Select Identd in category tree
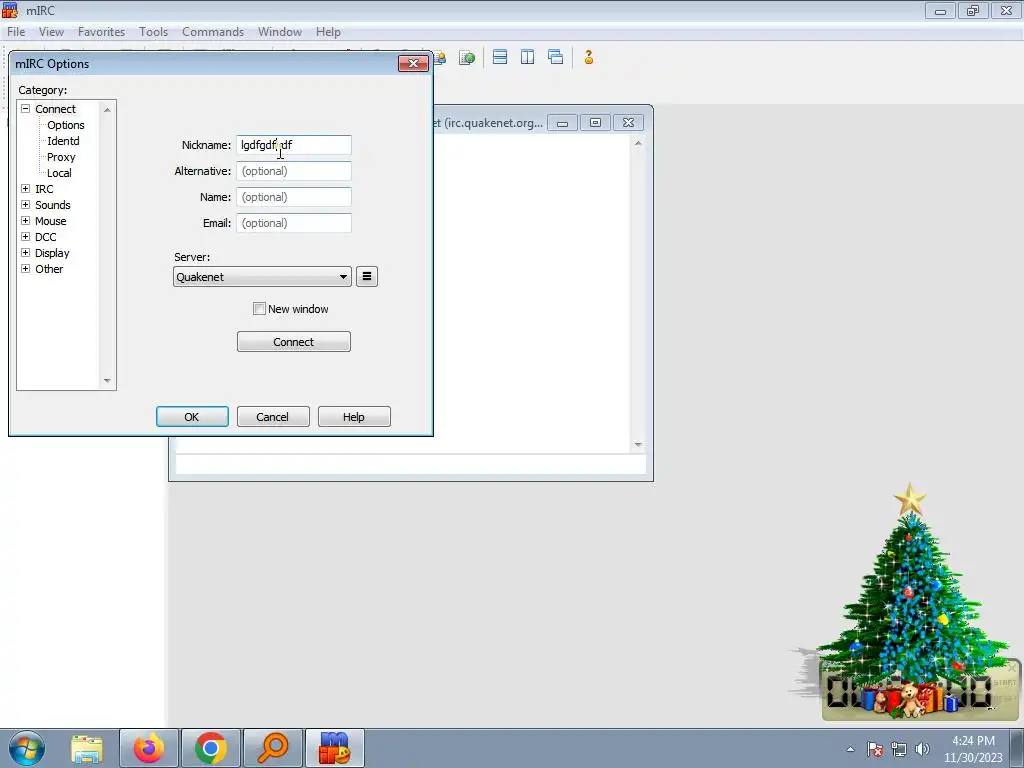Image resolution: width=1024 pixels, height=768 pixels. 63,141
